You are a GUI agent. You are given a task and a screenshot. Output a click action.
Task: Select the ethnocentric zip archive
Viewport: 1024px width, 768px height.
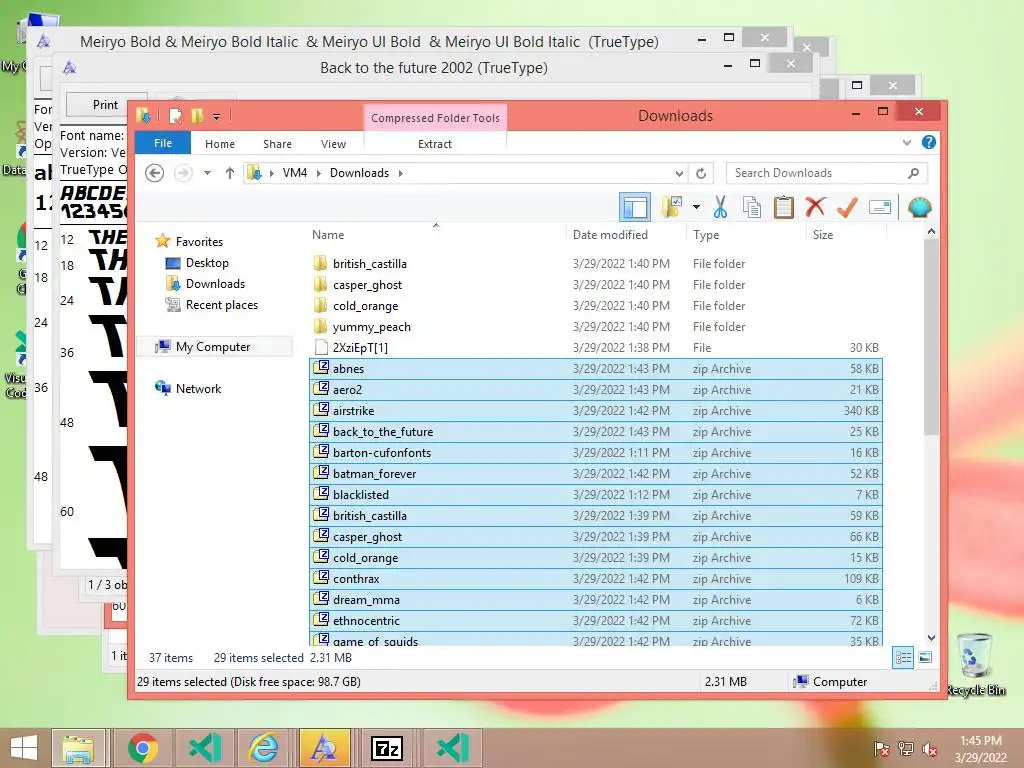596,620
